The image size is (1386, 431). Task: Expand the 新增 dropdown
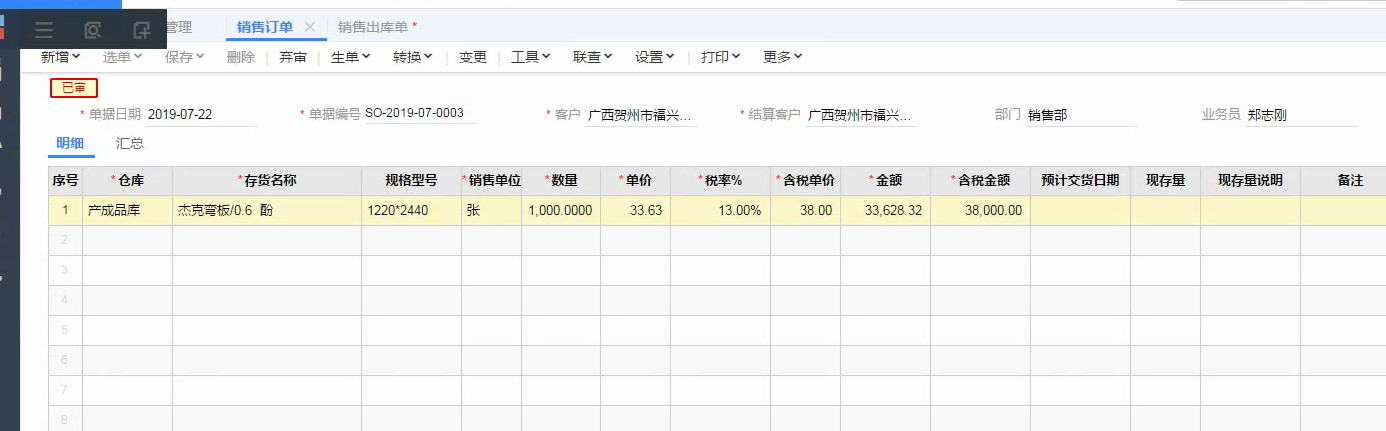click(x=61, y=57)
